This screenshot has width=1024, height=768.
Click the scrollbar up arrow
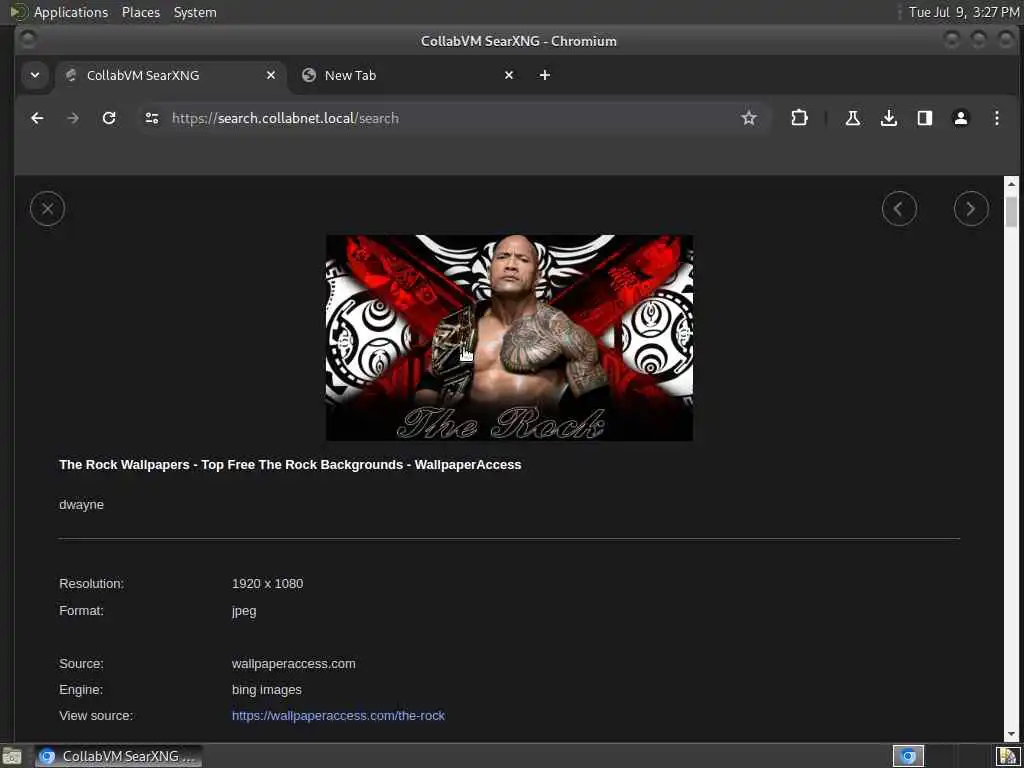pos(1012,183)
